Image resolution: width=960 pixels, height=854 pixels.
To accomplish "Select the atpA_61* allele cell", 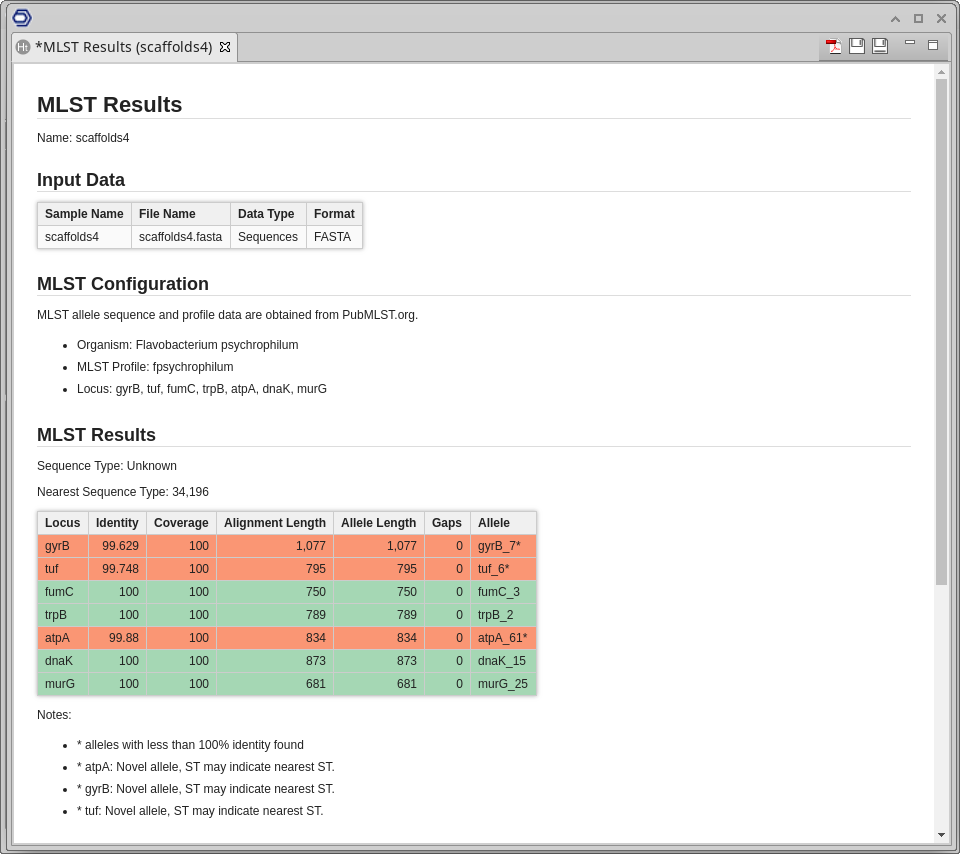I will click(502, 638).
